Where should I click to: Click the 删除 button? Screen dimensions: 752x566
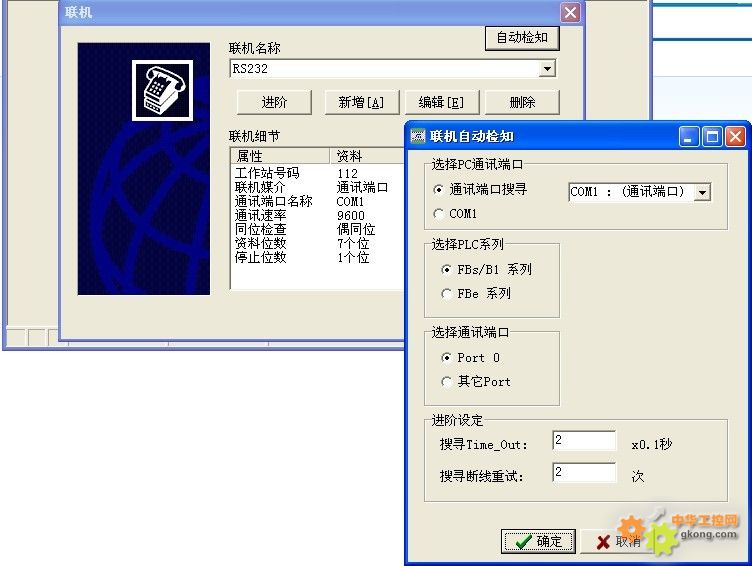522,102
